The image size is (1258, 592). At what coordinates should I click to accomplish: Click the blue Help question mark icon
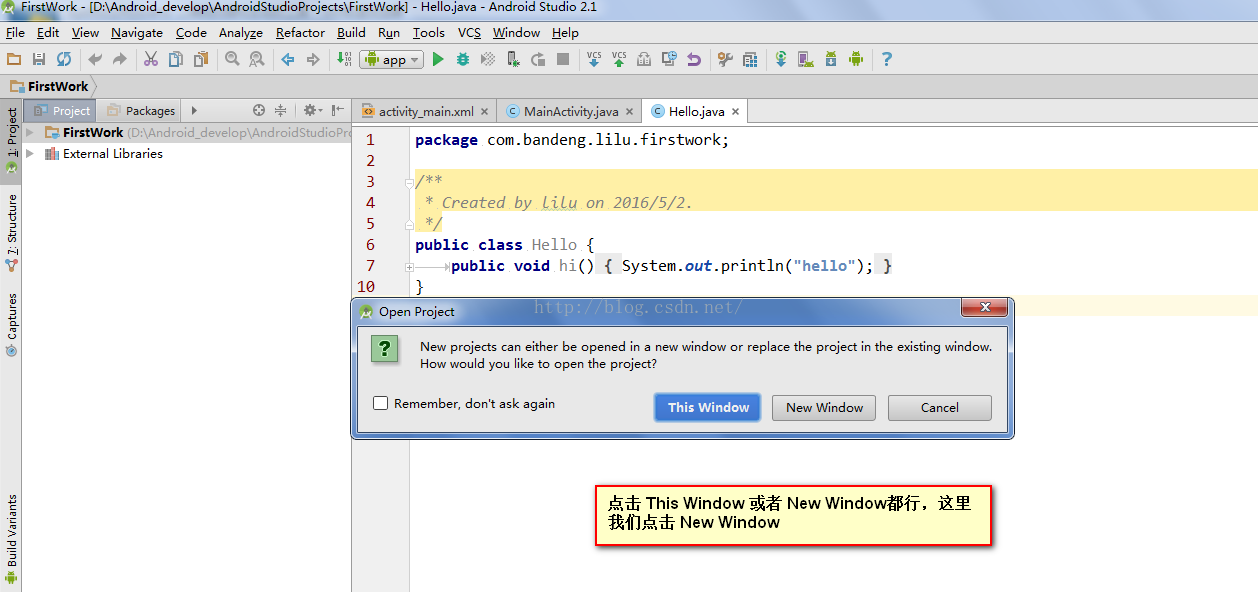click(x=886, y=60)
